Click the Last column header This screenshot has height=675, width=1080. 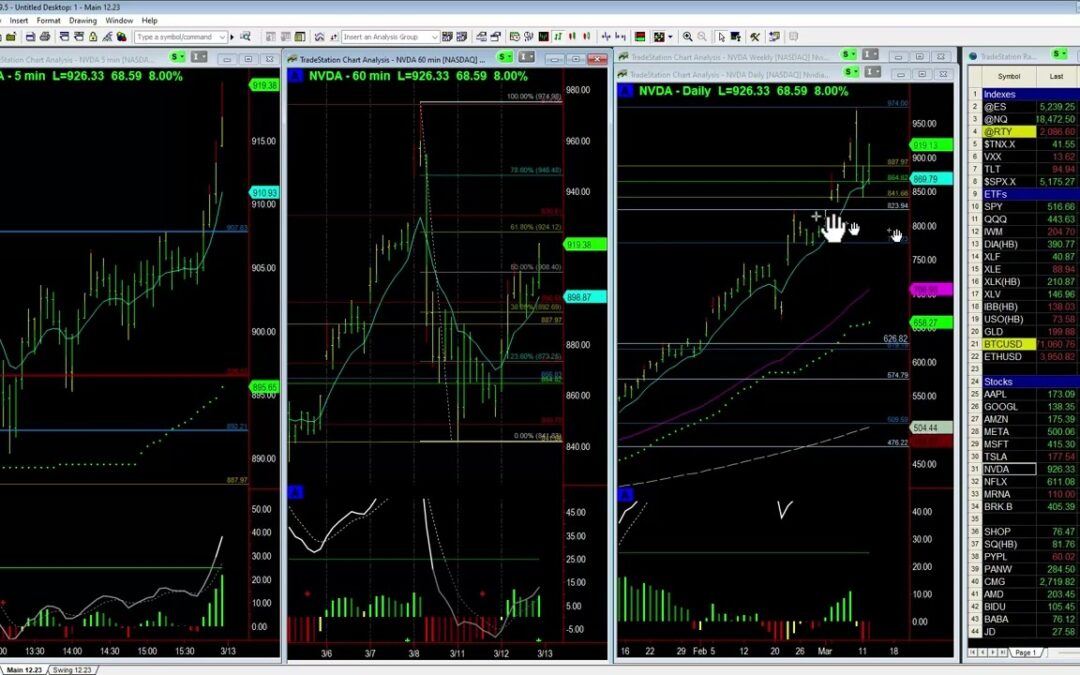click(x=1057, y=76)
